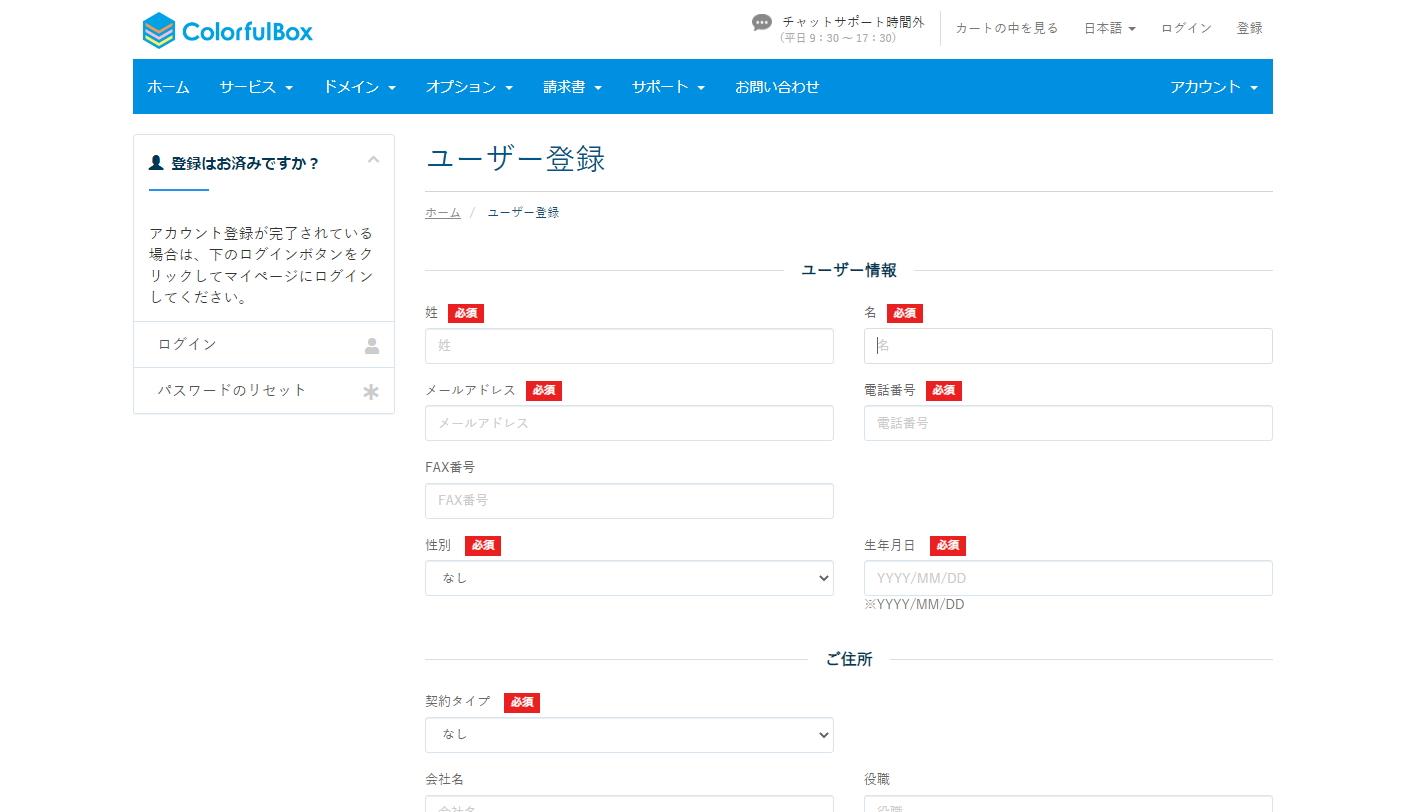Image resolution: width=1411 pixels, height=812 pixels.
Task: Expand the サービス dropdown menu
Action: [256, 87]
